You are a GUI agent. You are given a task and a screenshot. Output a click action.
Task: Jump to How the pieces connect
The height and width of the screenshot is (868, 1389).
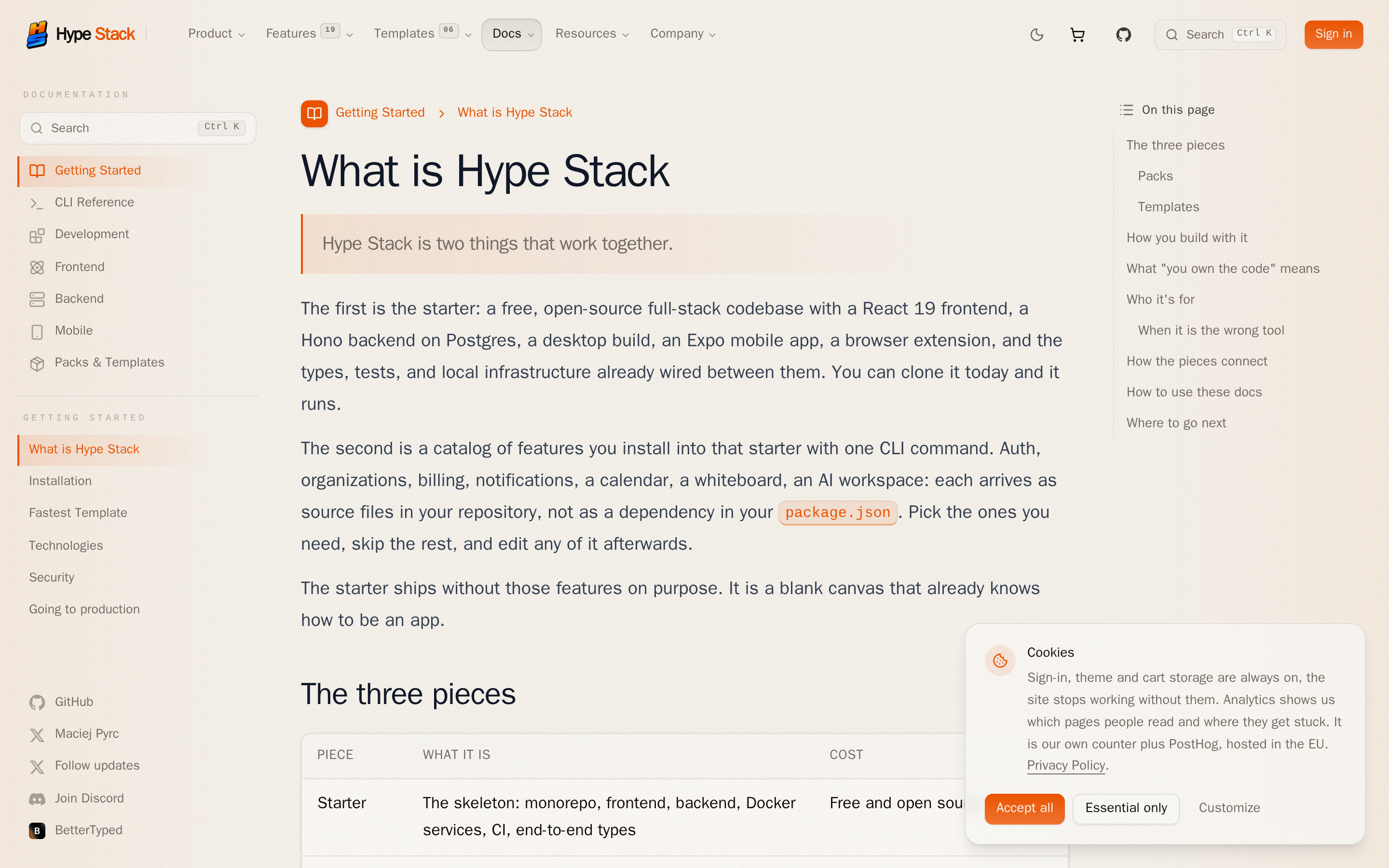pos(1196,361)
